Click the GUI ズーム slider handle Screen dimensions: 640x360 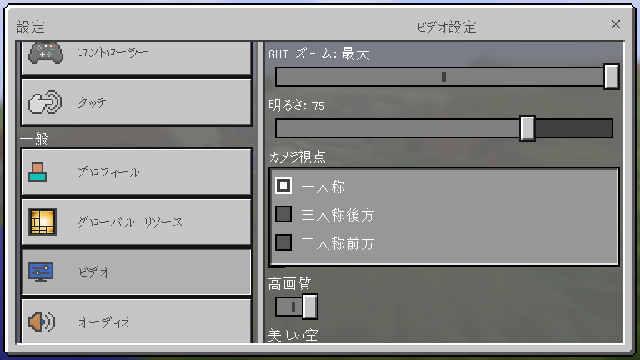(611, 76)
